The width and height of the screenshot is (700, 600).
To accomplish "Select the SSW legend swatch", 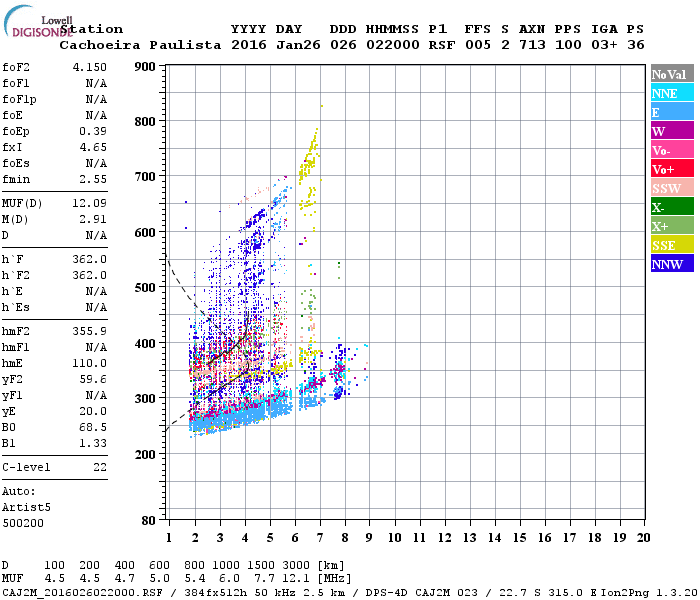I will [x=672, y=188].
